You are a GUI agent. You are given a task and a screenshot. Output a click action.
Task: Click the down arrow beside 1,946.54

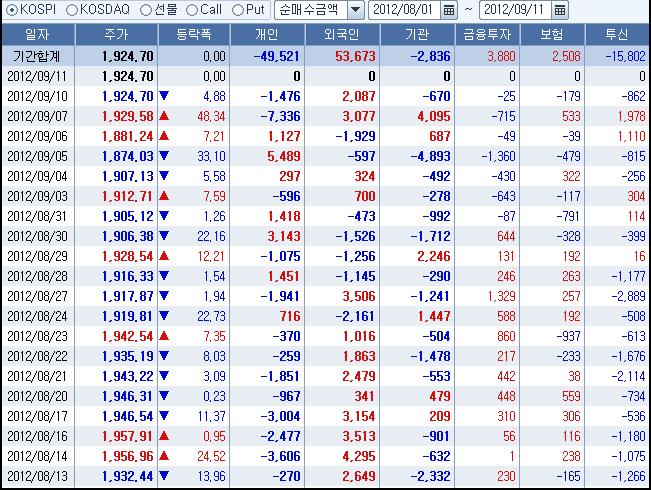click(164, 415)
